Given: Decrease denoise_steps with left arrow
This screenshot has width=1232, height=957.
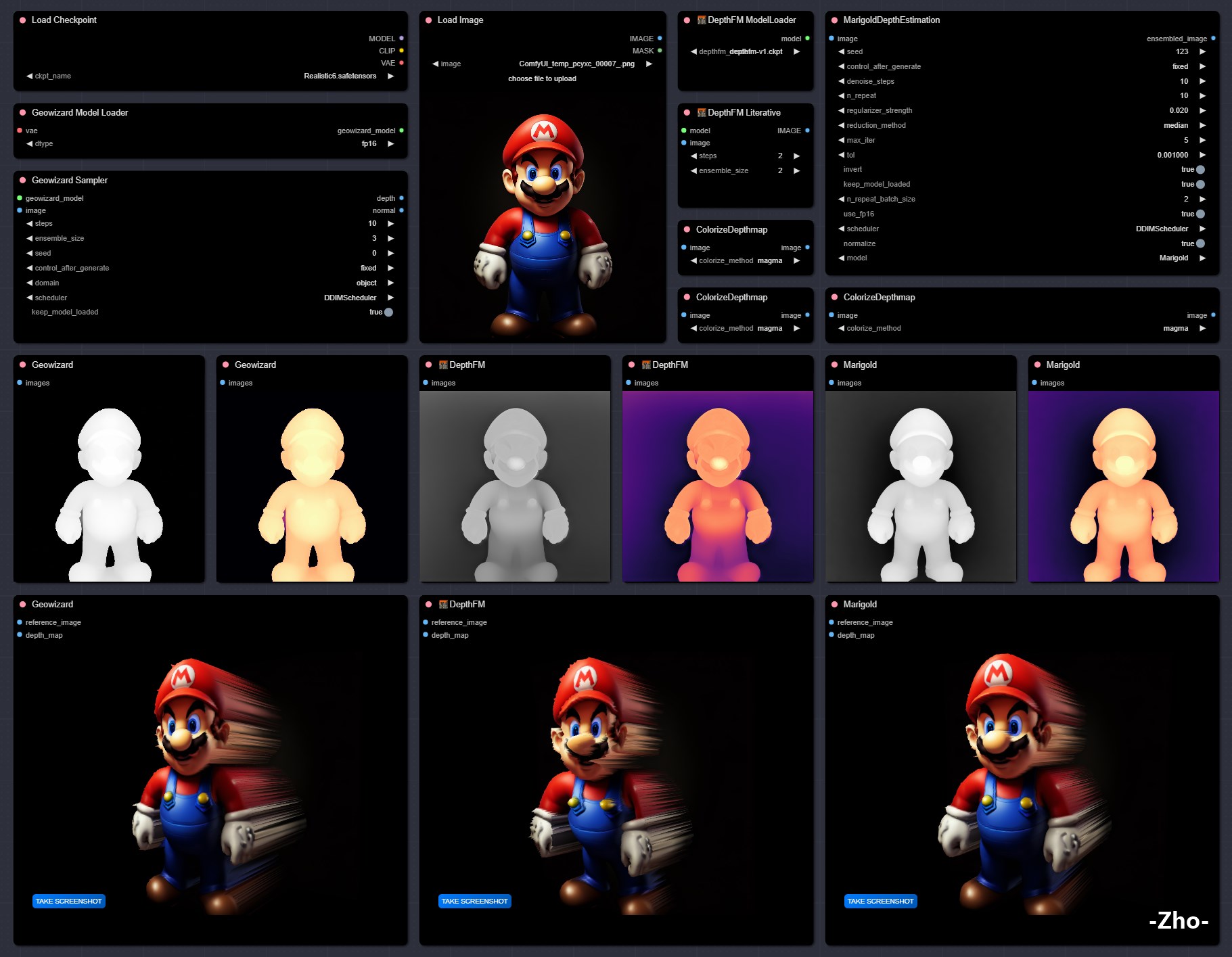Looking at the screenshot, I should tap(841, 81).
